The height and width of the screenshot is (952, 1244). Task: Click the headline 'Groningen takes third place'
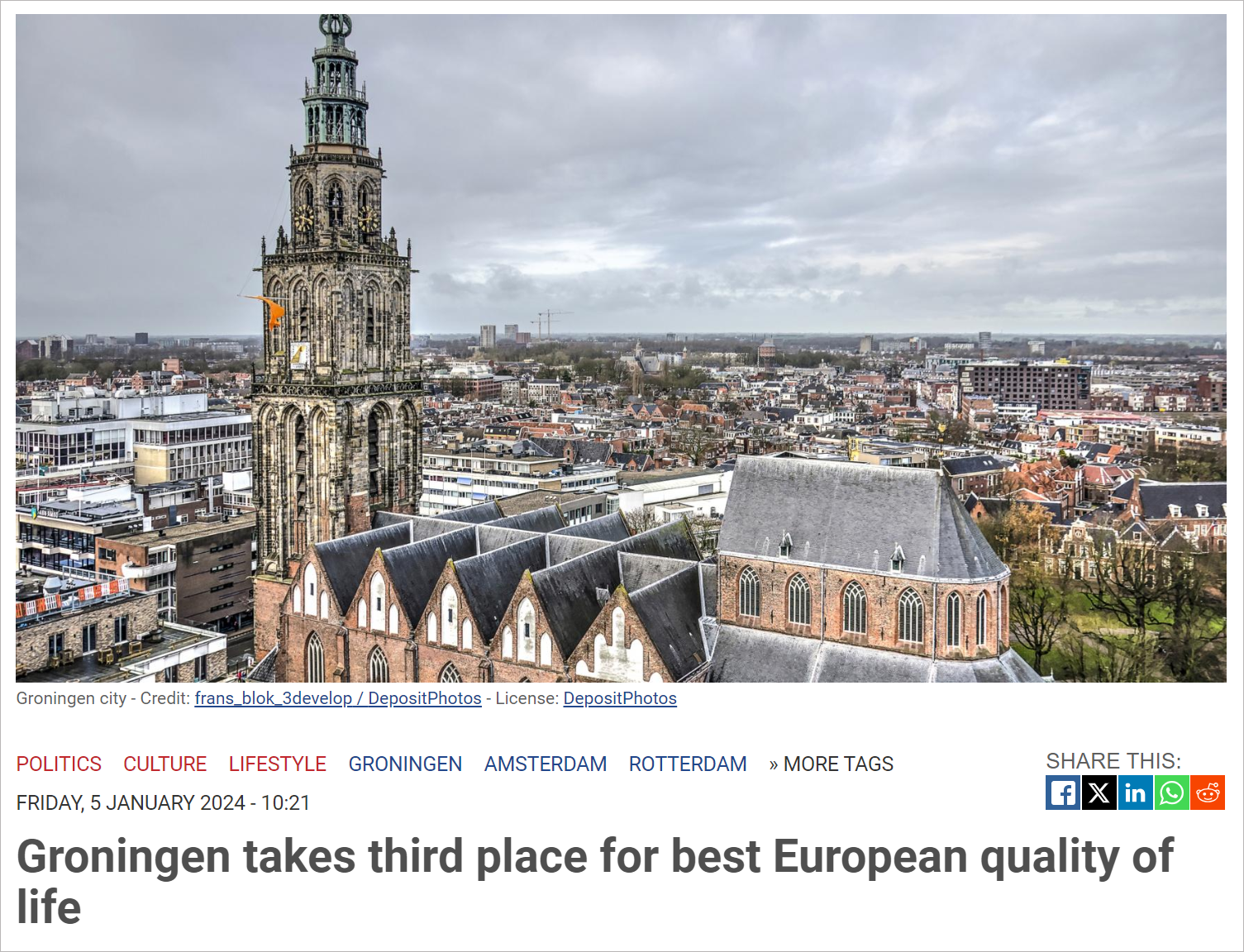coord(594,882)
